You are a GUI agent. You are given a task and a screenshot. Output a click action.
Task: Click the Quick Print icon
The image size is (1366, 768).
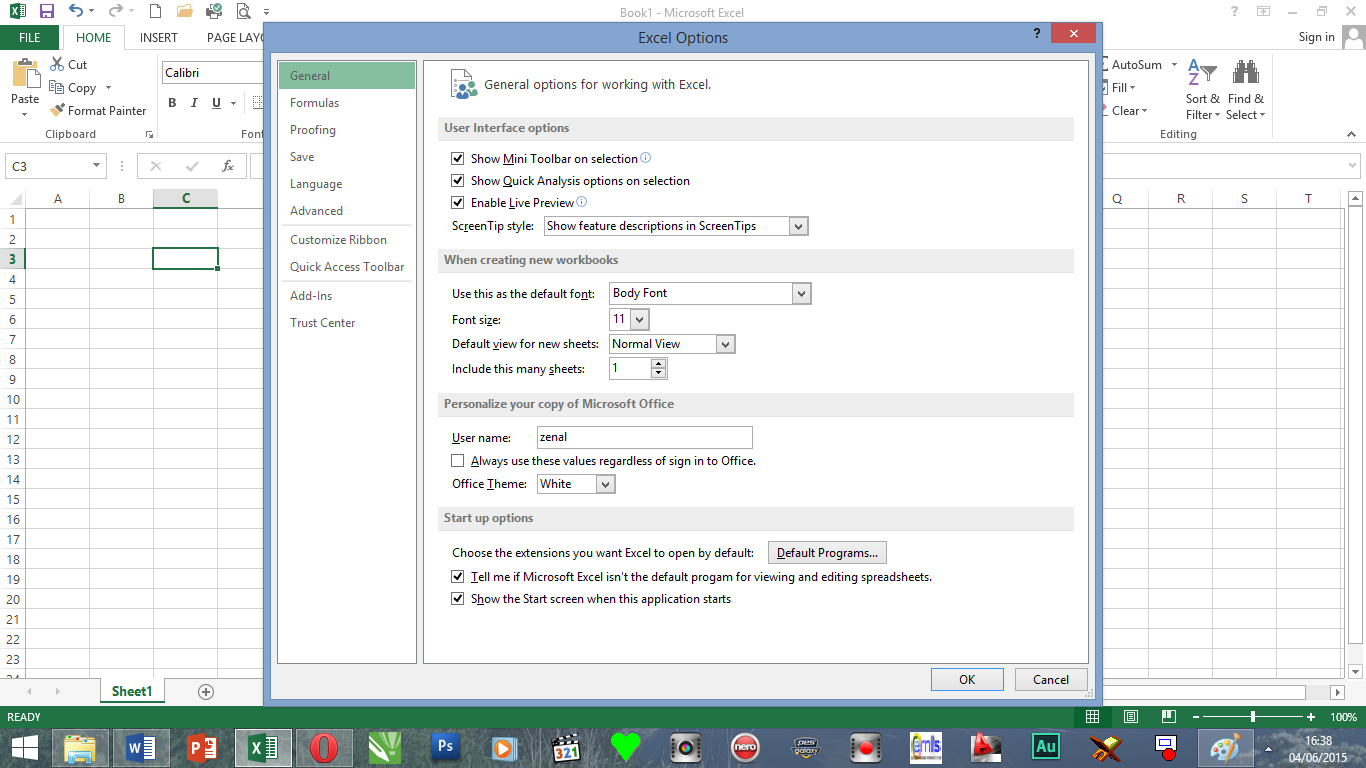click(214, 12)
